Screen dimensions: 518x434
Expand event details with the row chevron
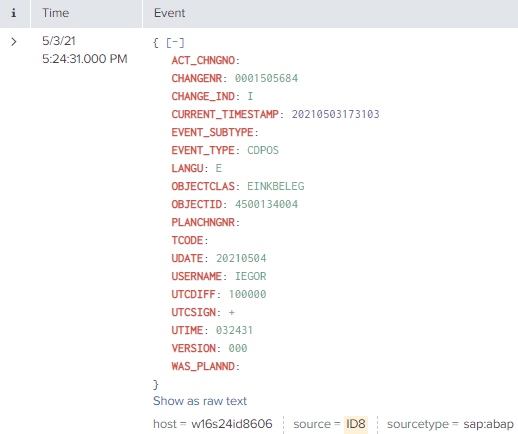(x=14, y=42)
